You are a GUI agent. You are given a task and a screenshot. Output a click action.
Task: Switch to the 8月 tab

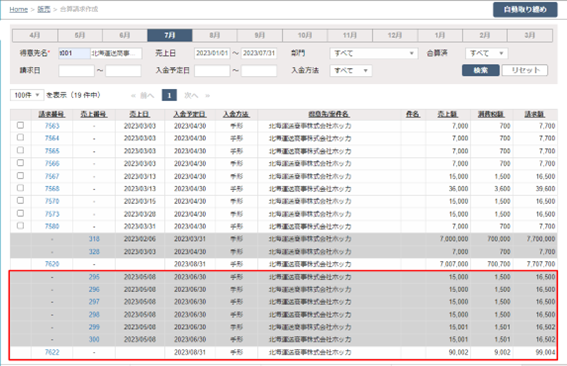(x=215, y=35)
